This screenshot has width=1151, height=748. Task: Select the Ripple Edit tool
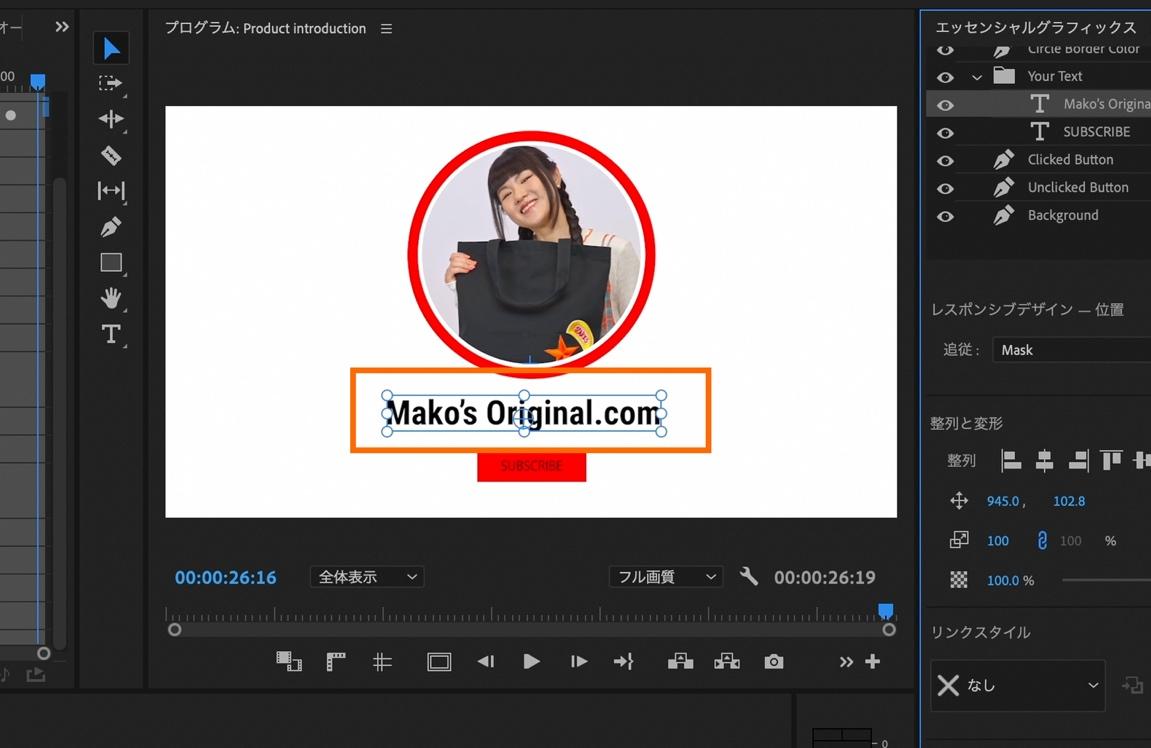pos(111,119)
